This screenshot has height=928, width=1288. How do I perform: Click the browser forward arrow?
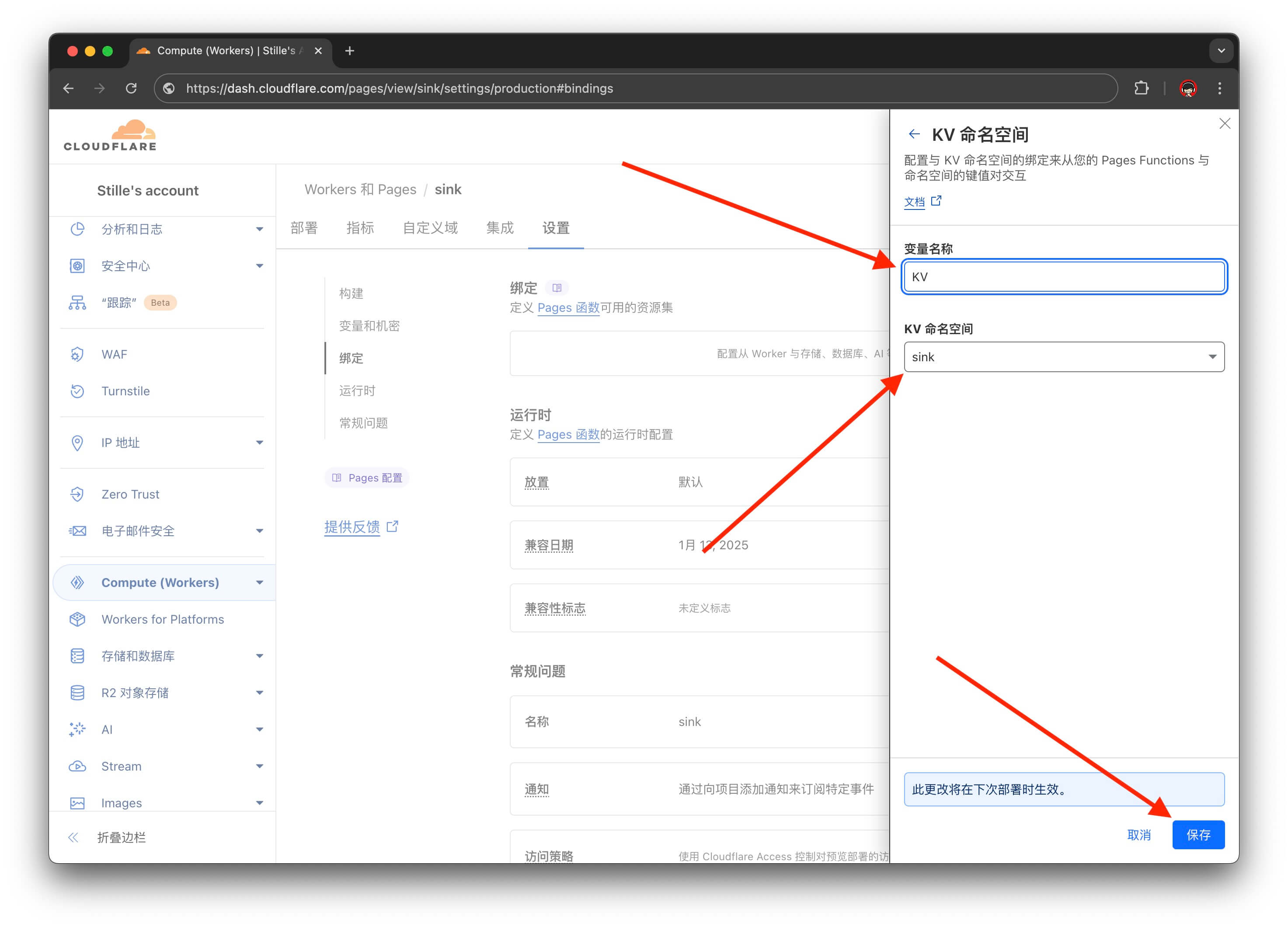[99, 89]
